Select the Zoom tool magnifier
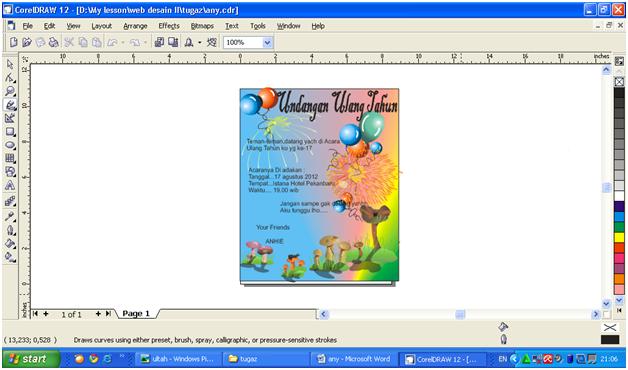 click(10, 91)
